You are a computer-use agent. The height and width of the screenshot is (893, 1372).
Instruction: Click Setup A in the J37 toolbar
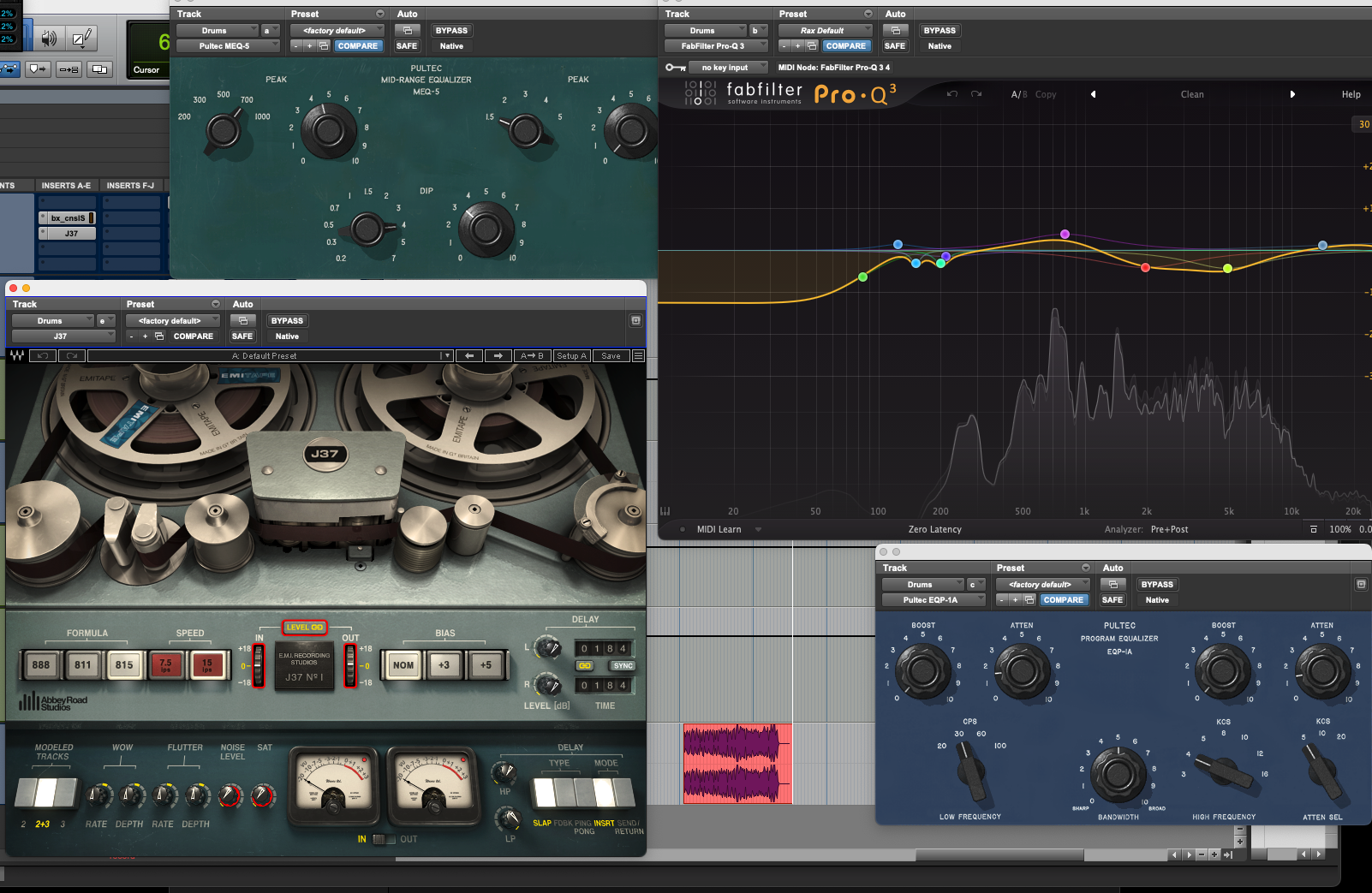tap(571, 355)
